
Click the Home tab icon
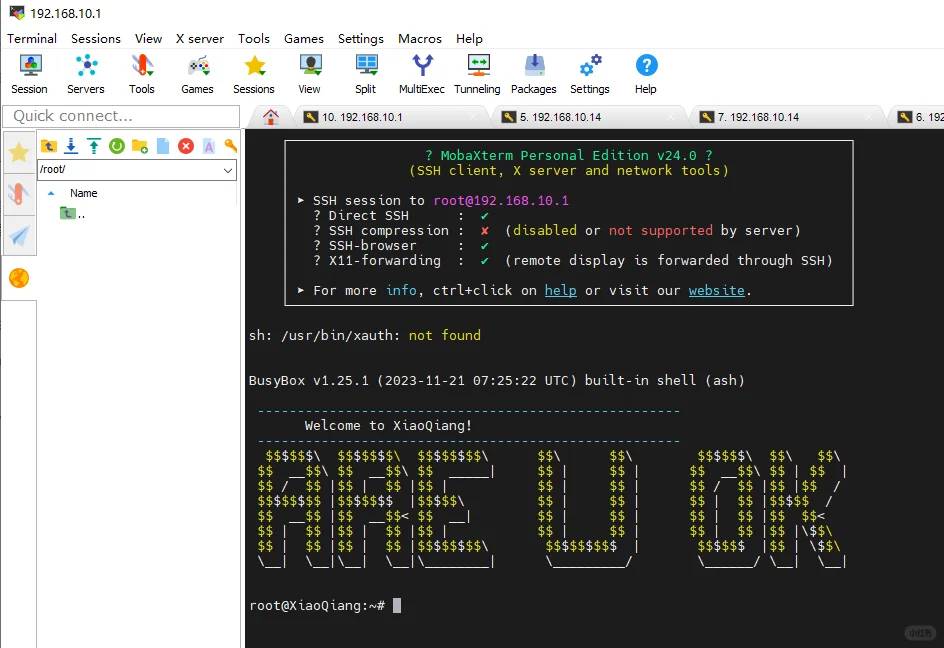[x=271, y=117]
